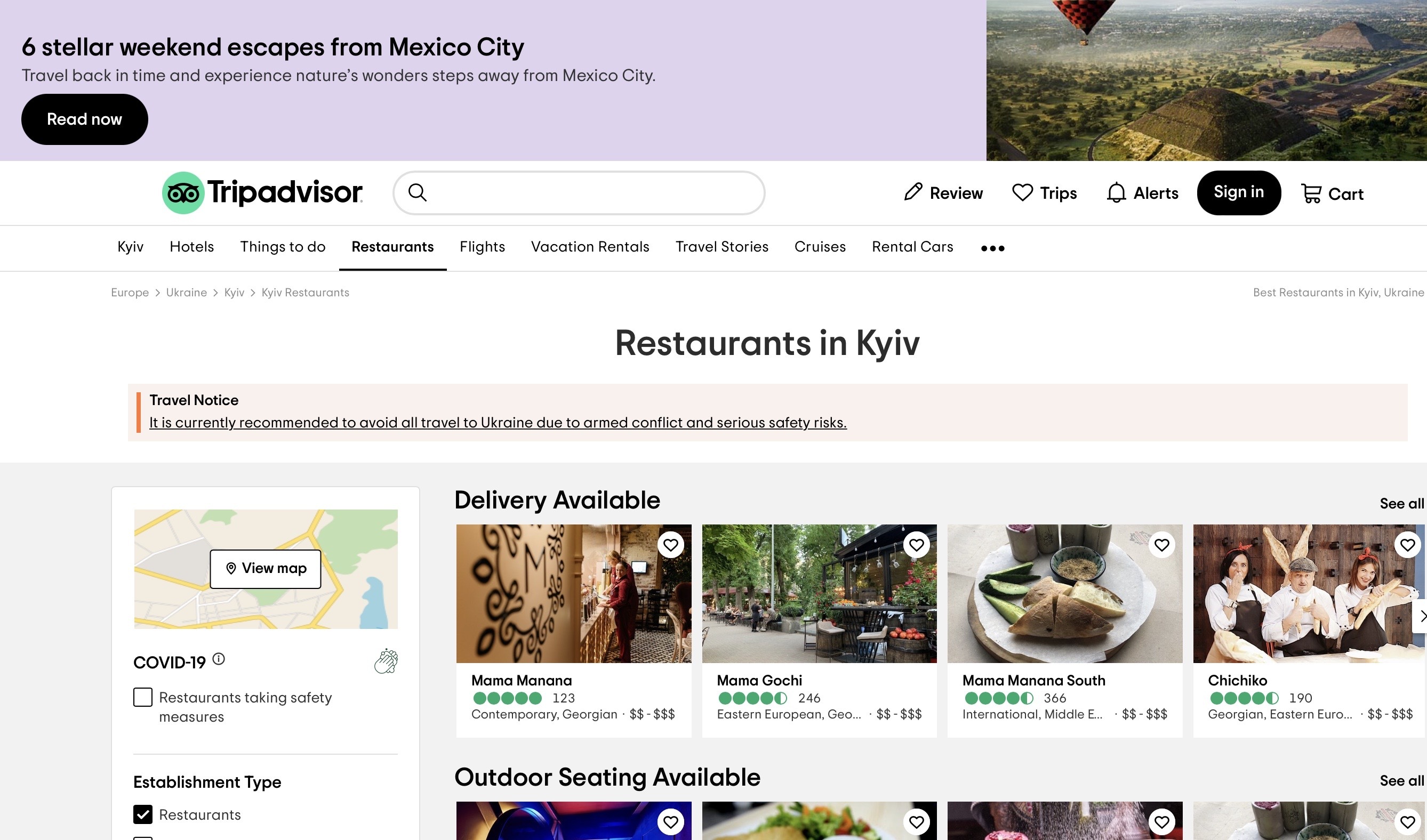Uncheck the Restaurants establishment type checkbox
1427x840 pixels.
coord(143,814)
